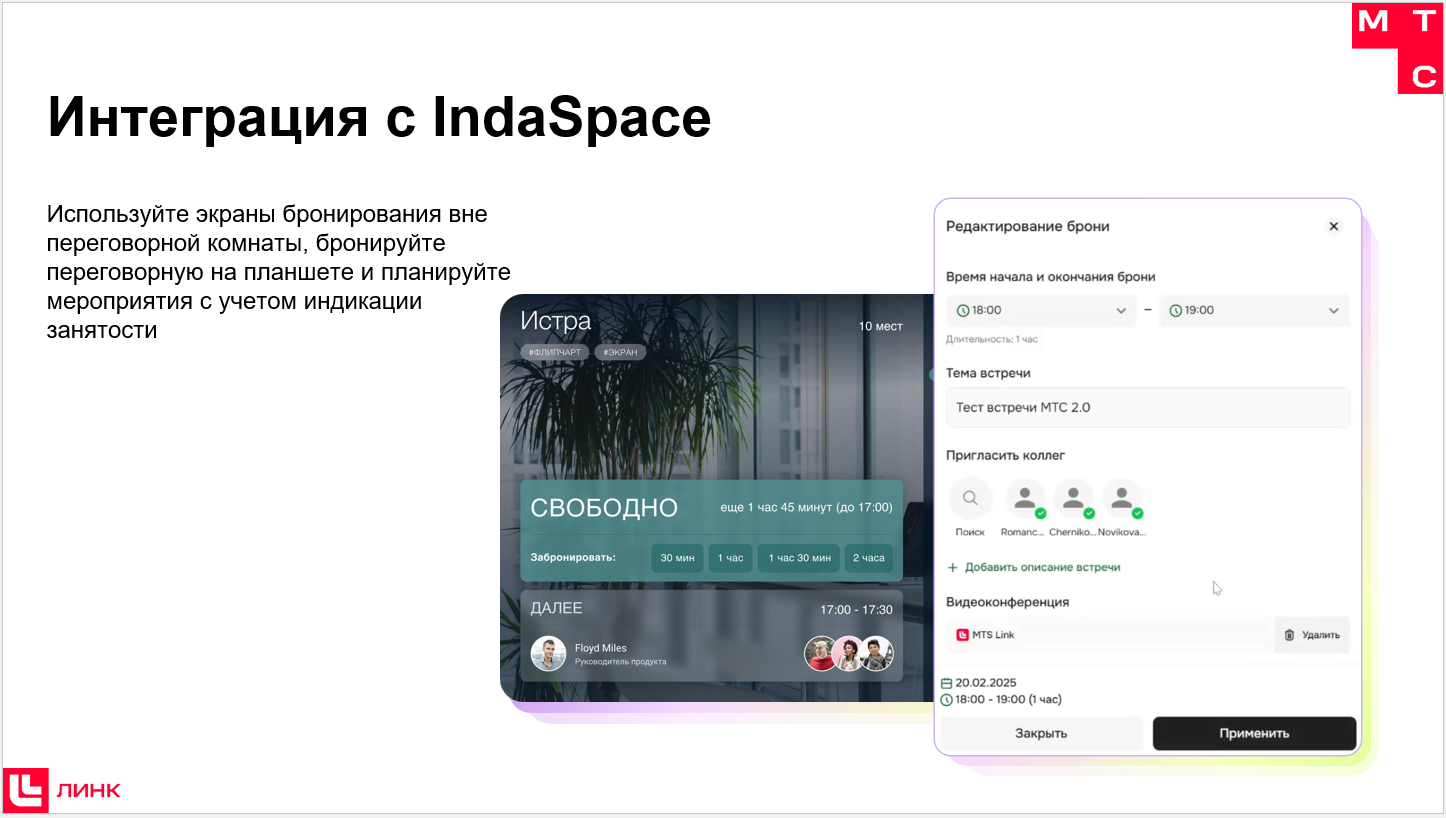
Task: Click the Руководитель продукта subtitle
Action: click(x=620, y=662)
